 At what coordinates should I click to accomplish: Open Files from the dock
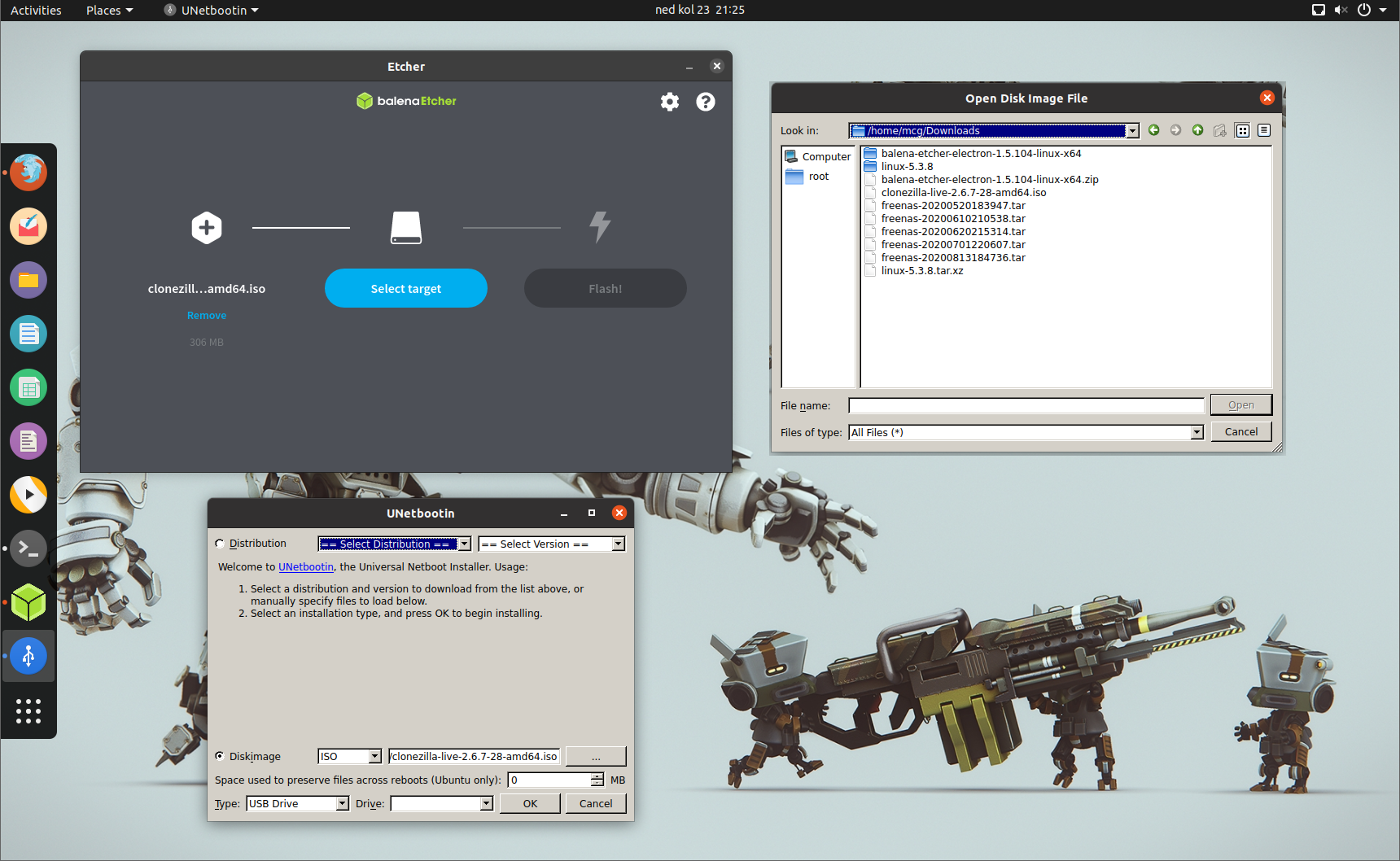[x=28, y=280]
